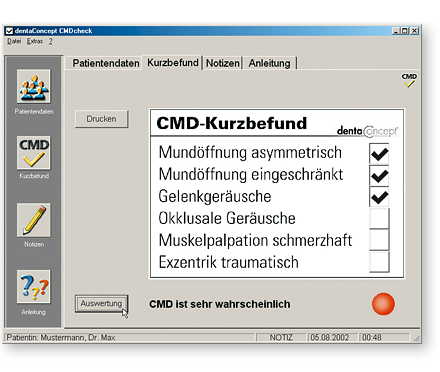Click the CMD-Kurzbefund heading
The image size is (440, 372).
(x=232, y=123)
